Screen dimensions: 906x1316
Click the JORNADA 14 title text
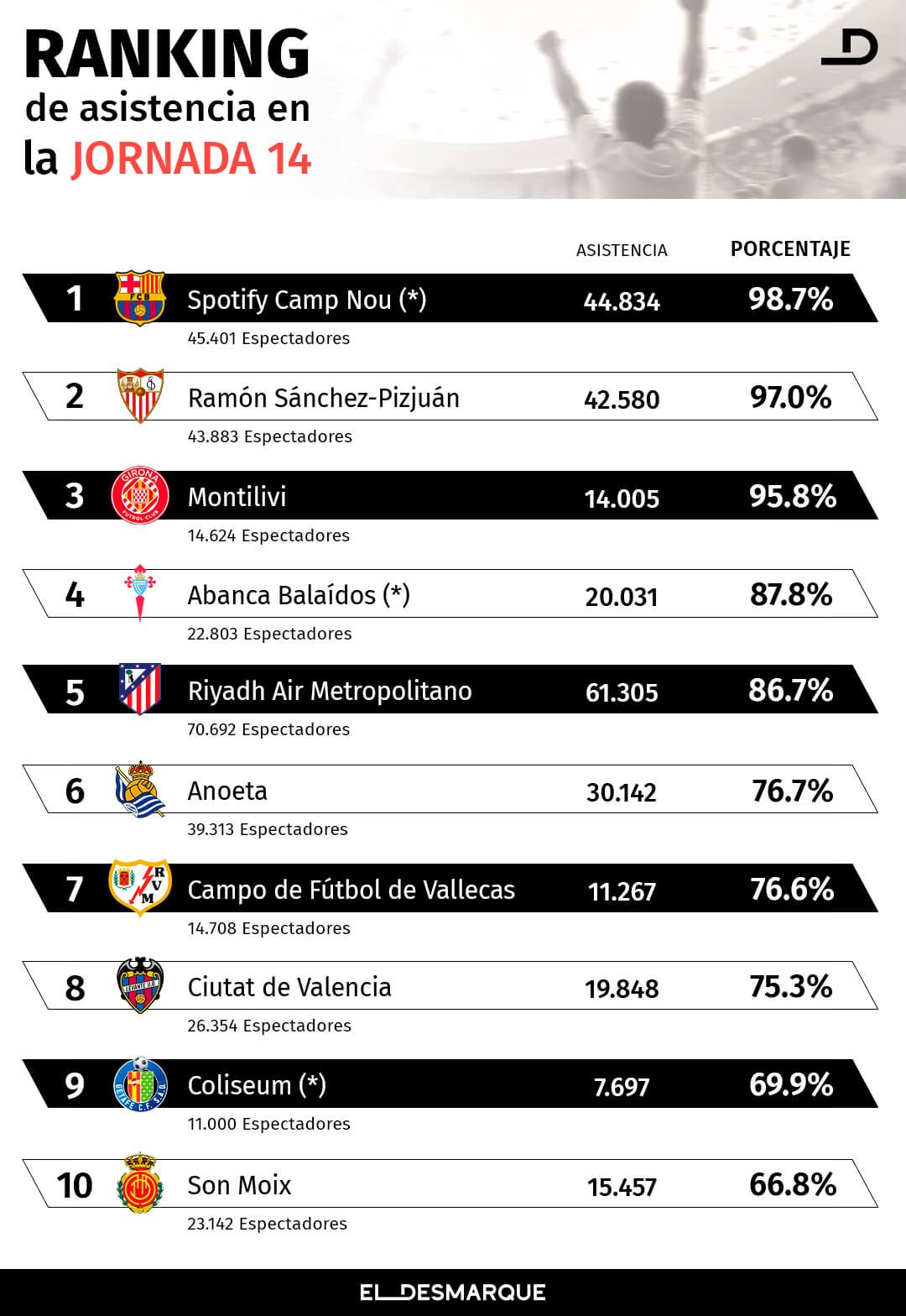click(191, 159)
